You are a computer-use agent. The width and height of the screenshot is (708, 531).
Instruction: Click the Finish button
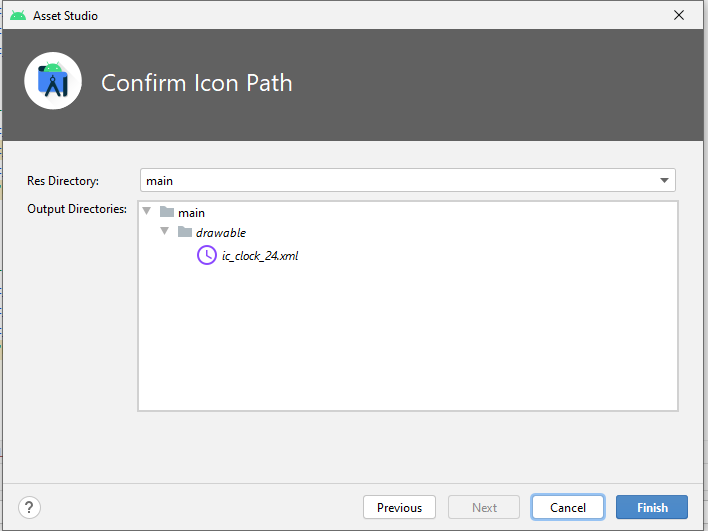pos(652,507)
